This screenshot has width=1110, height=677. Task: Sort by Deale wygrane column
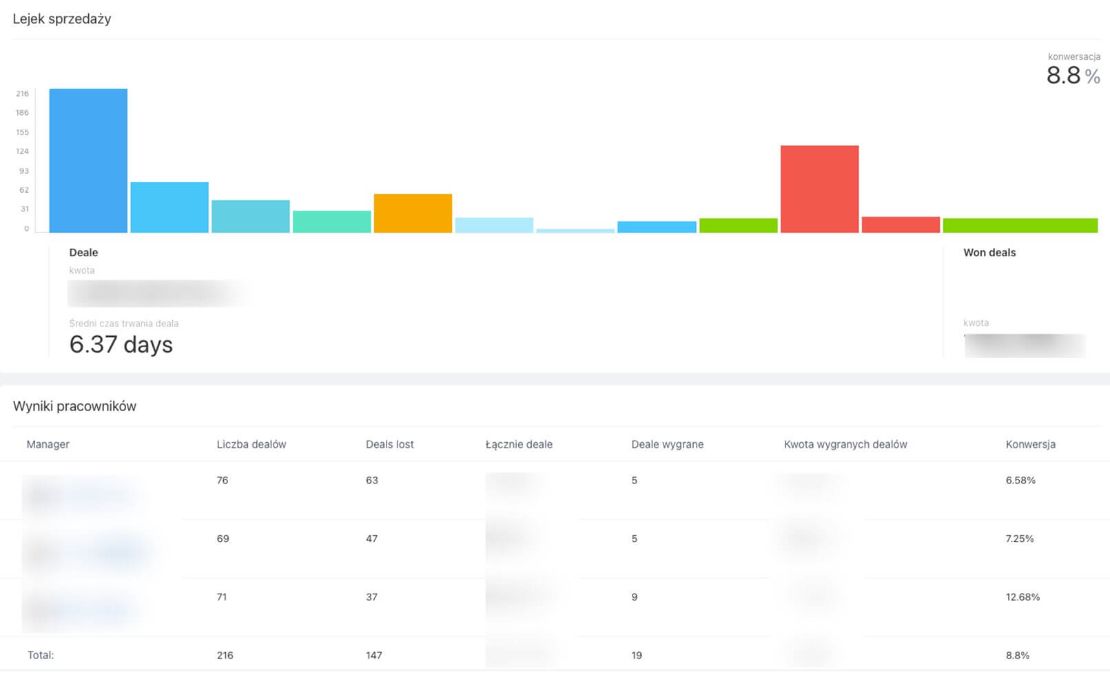[x=667, y=444]
